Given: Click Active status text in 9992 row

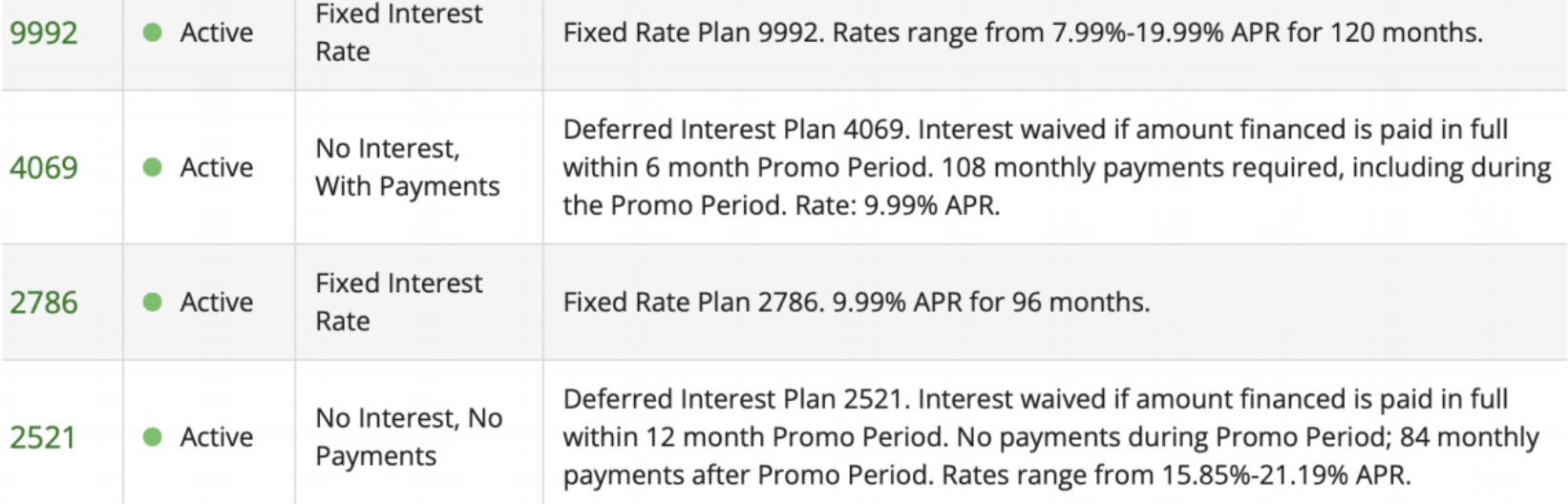Looking at the screenshot, I should point(217,32).
